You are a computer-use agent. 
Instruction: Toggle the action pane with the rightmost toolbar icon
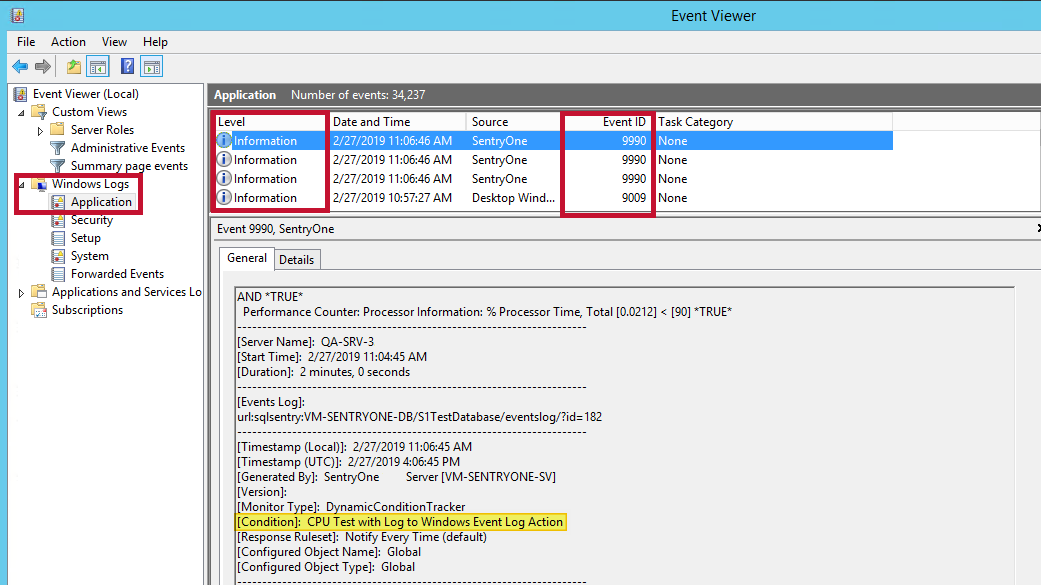(151, 66)
